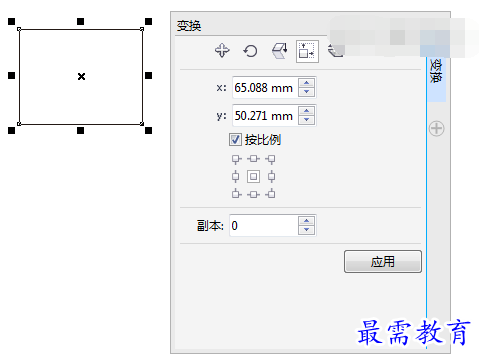
Task: Click the 应用 button
Action: coord(383,262)
